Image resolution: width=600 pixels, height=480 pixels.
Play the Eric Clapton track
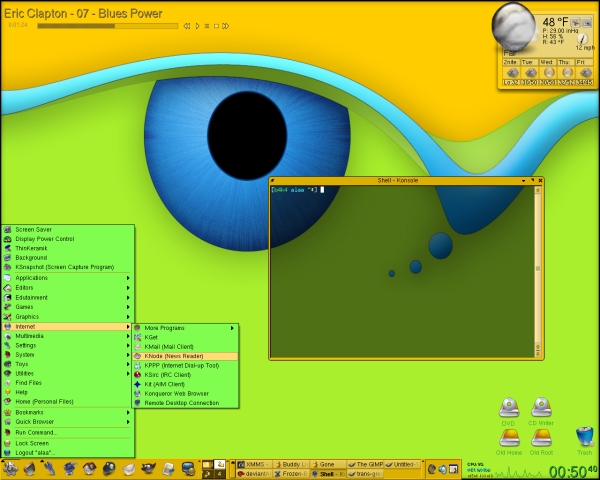pyautogui.click(x=197, y=26)
